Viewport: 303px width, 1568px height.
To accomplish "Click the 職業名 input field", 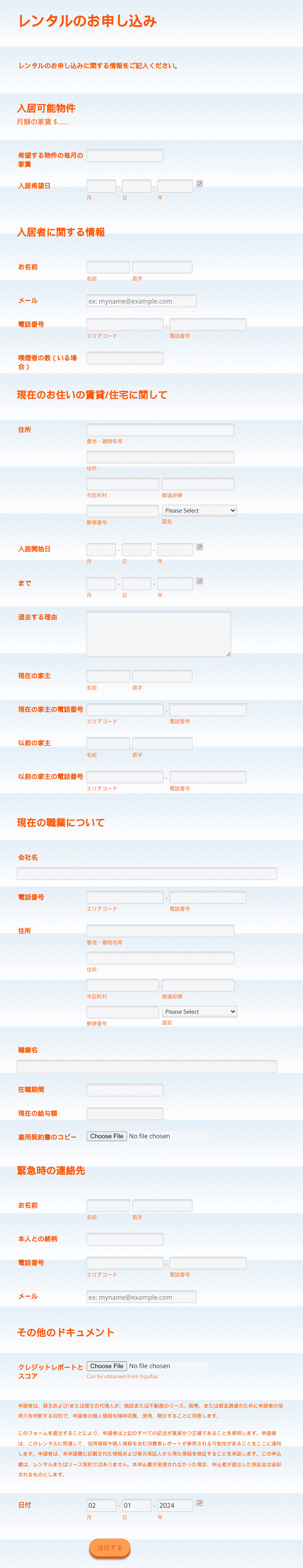I will 147,1066.
